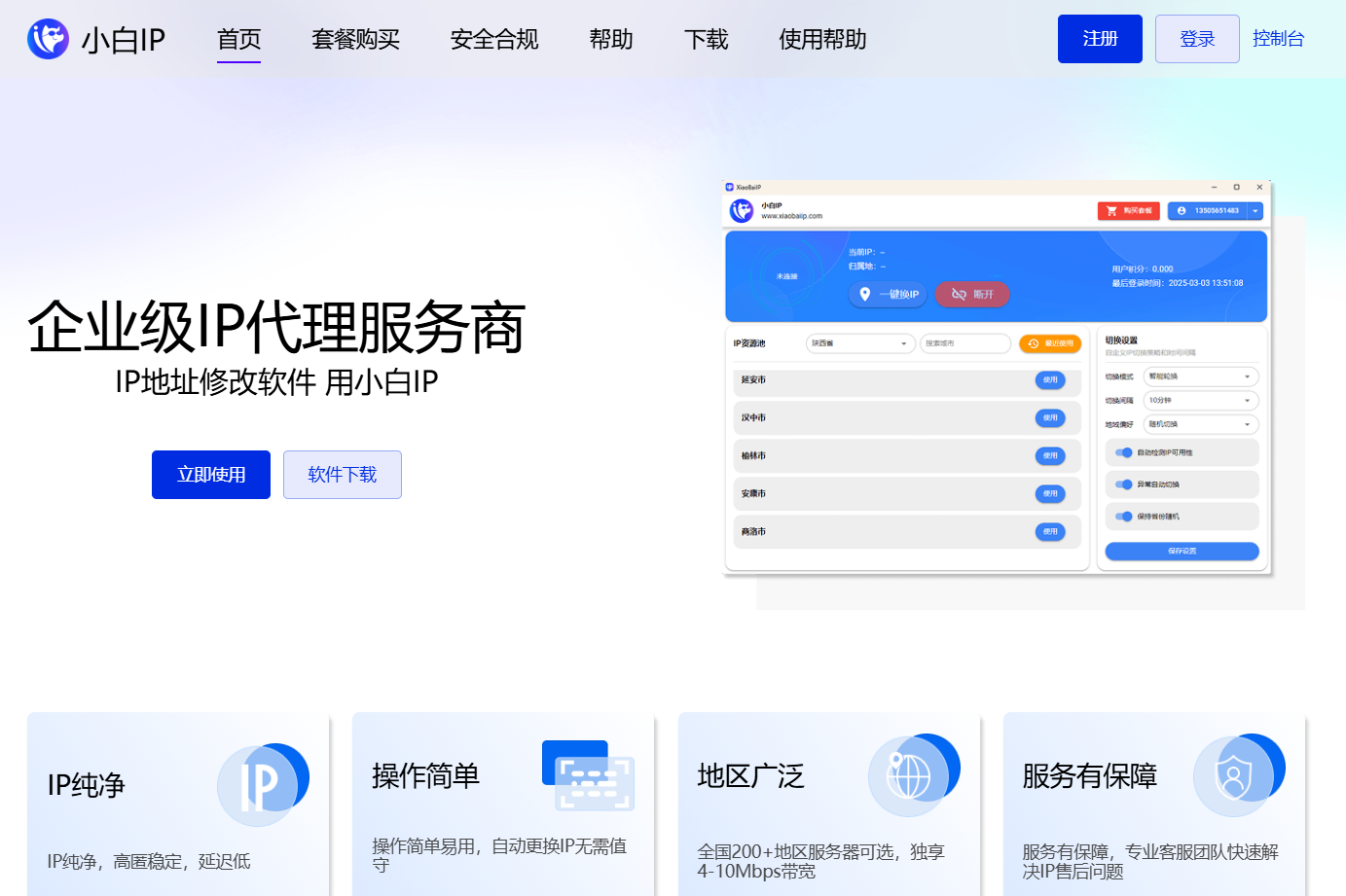Click 使用 button for 延安市
The height and width of the screenshot is (896, 1346).
point(1050,380)
